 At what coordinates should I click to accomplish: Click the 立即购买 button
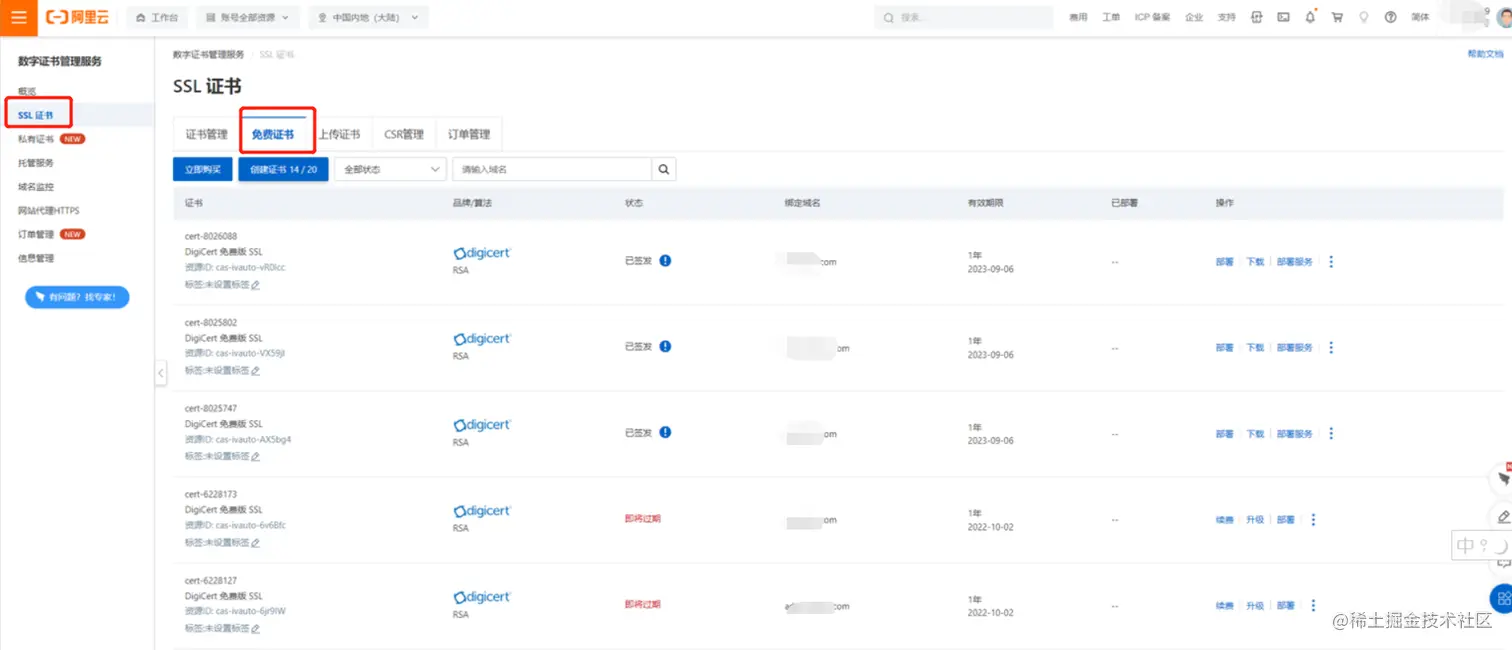pos(202,169)
